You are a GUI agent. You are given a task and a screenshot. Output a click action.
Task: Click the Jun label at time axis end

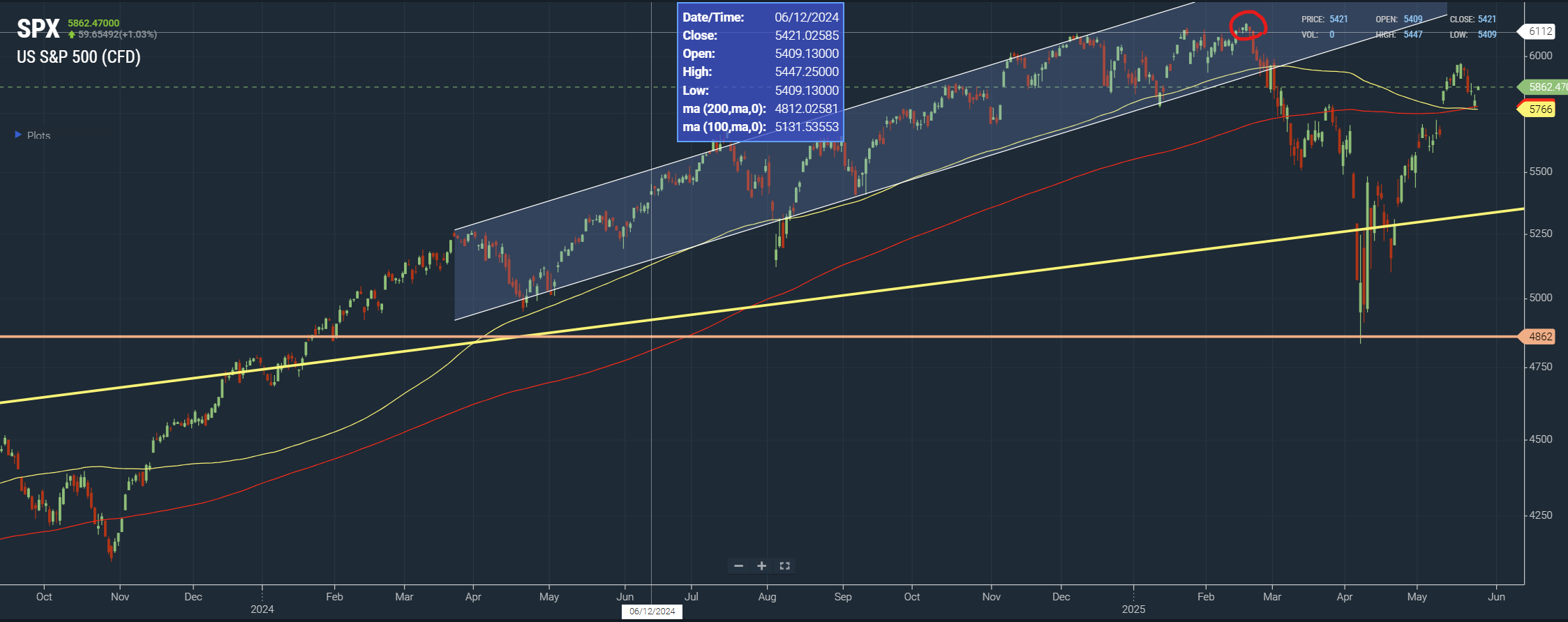pyautogui.click(x=1496, y=597)
